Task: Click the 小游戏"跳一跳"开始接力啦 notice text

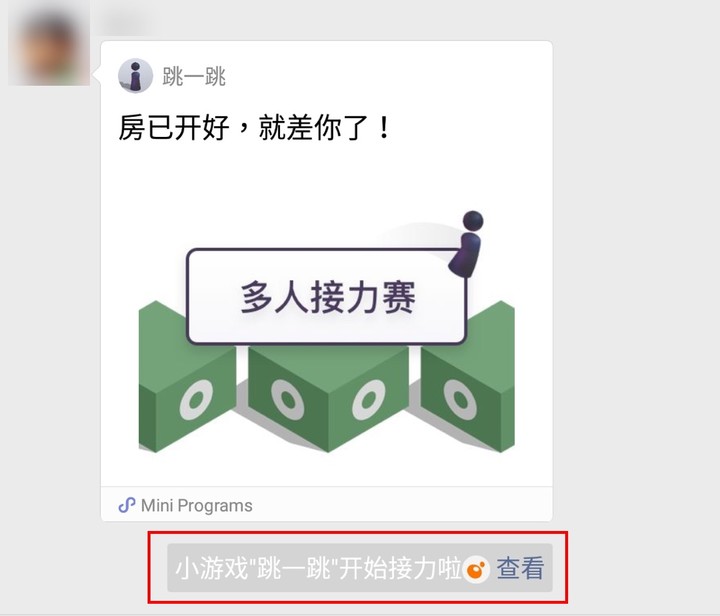Action: (x=319, y=568)
